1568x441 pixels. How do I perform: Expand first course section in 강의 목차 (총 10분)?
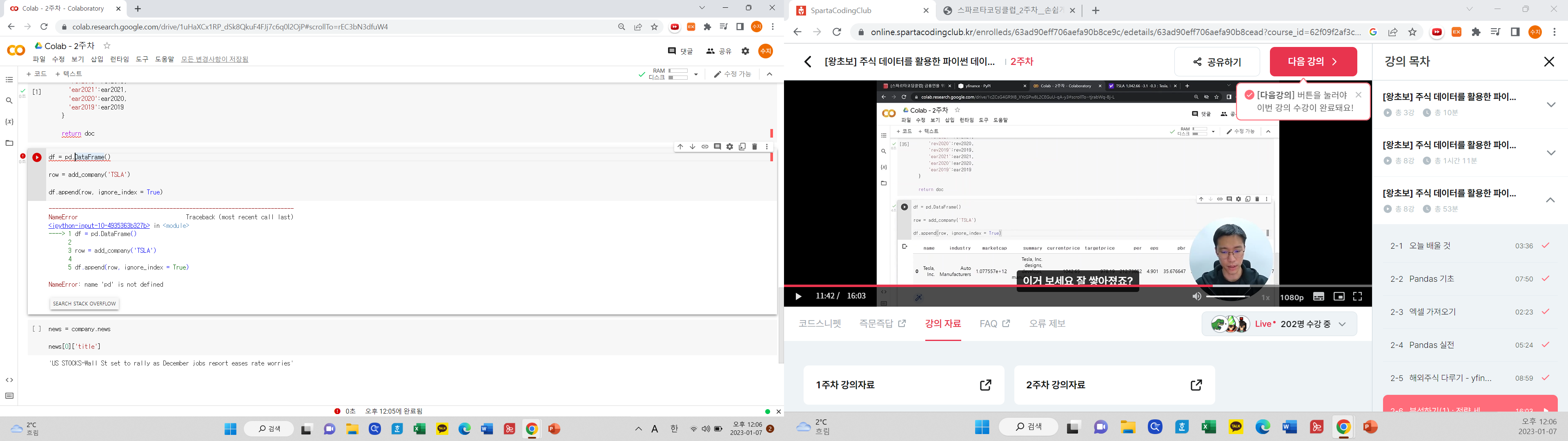(x=1550, y=105)
